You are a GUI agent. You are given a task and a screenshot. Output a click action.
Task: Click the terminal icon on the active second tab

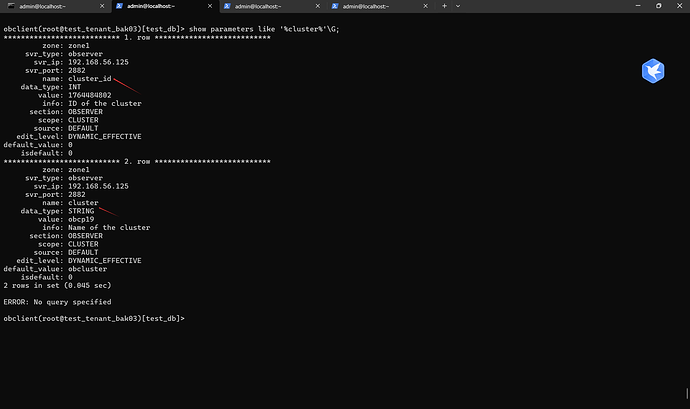pyautogui.click(x=117, y=6)
